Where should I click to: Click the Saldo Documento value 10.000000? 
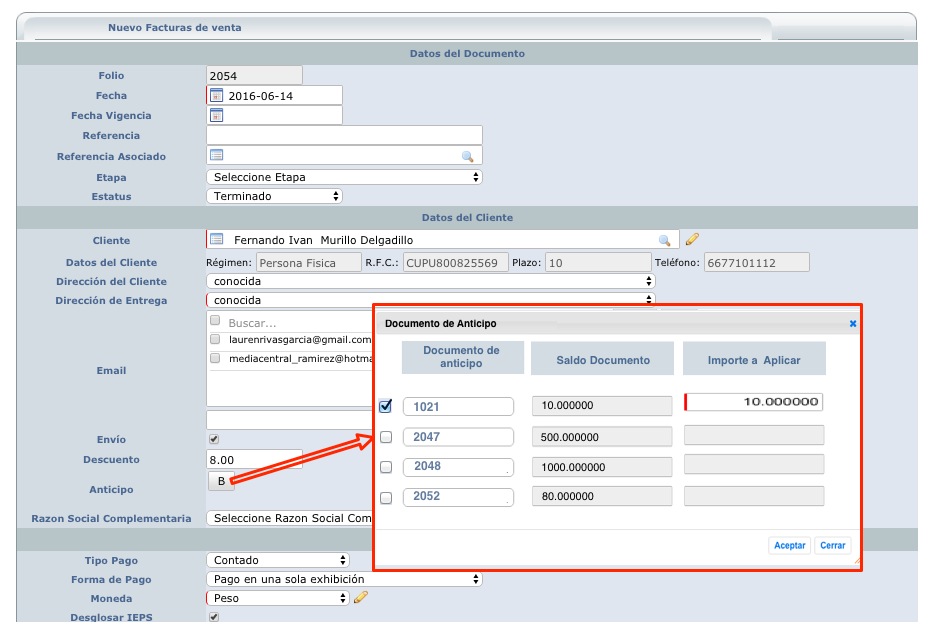click(x=602, y=406)
